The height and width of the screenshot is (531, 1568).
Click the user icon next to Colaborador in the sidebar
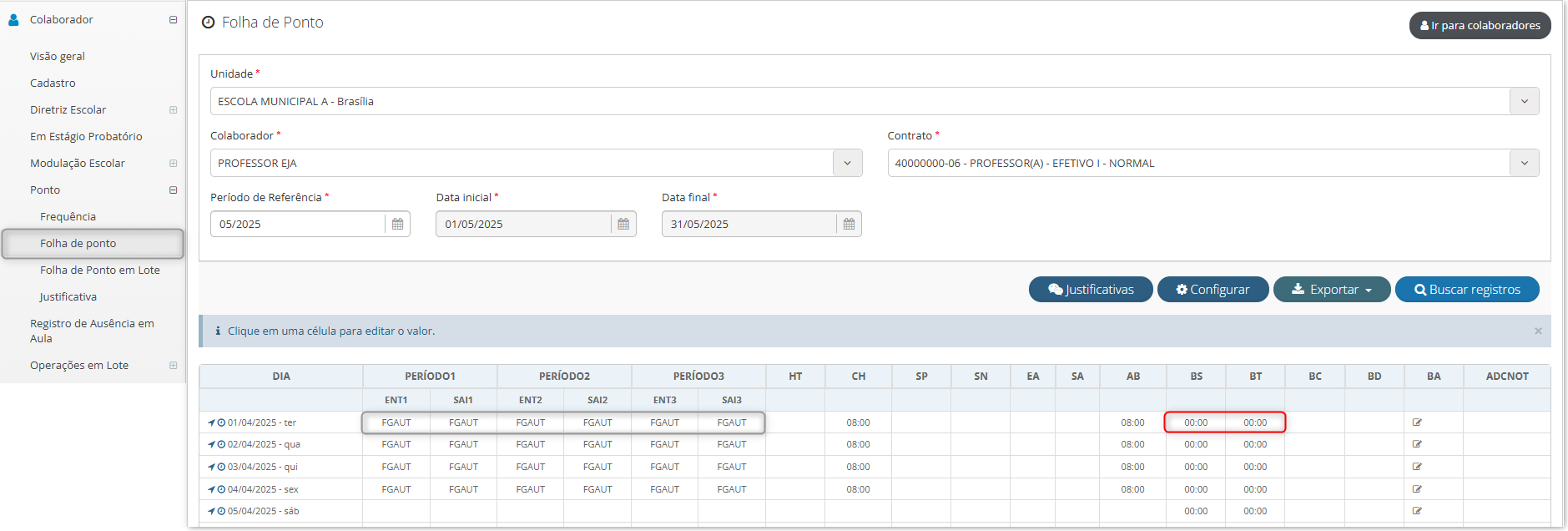pyautogui.click(x=13, y=19)
